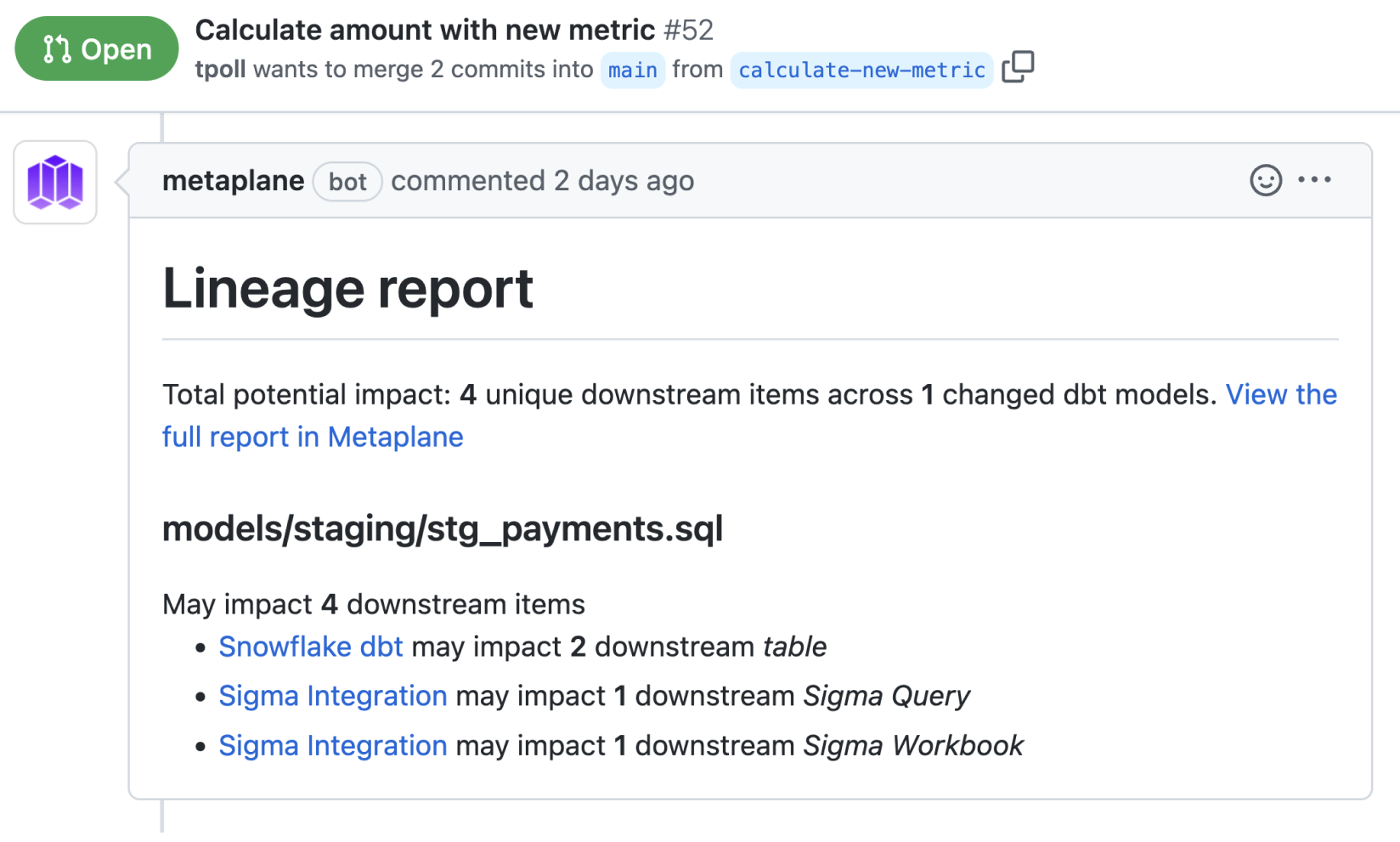Open the comment's three-dot options menu
This screenshot has width=1400, height=842.
tap(1314, 180)
